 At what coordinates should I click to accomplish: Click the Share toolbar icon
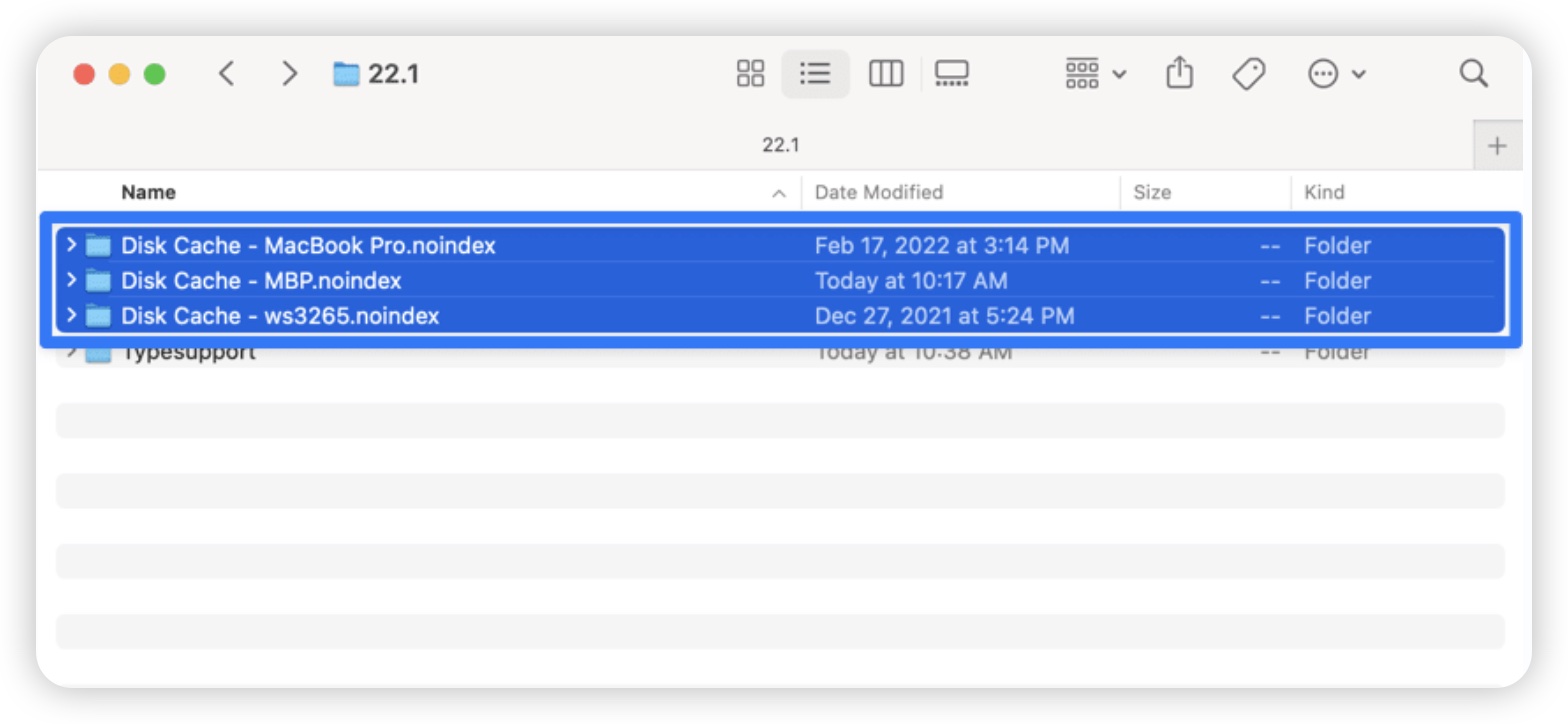pyautogui.click(x=1180, y=72)
